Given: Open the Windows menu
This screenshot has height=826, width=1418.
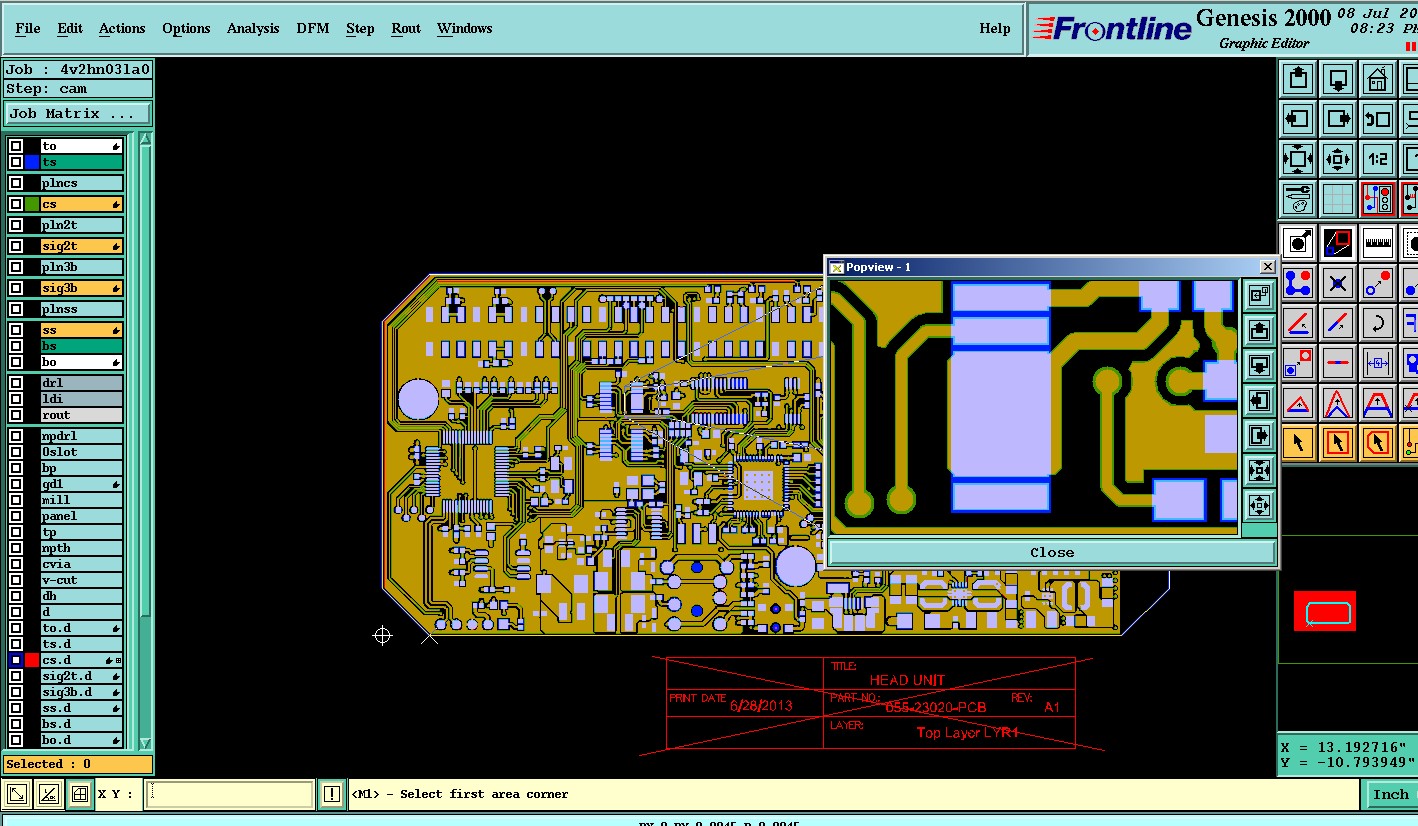Looking at the screenshot, I should click(465, 28).
